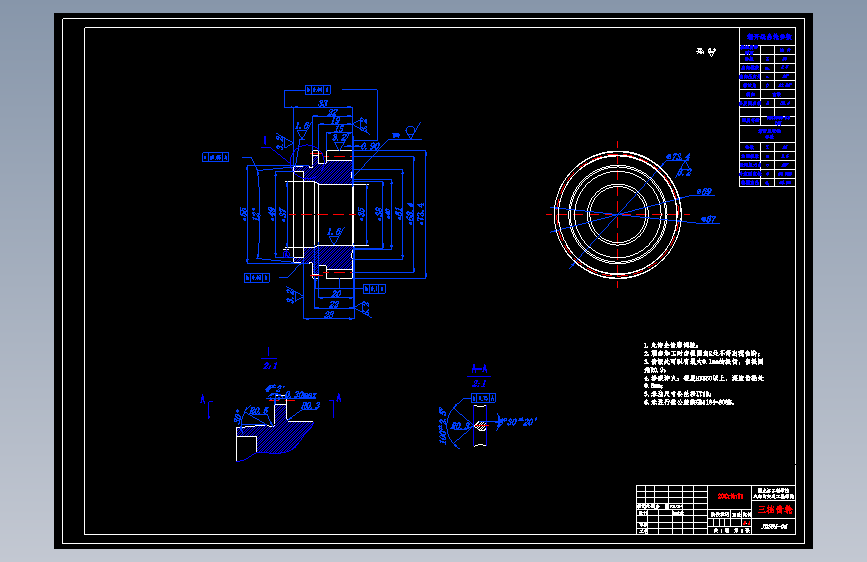Select the ø69 diameter label on circular view

[704, 192]
